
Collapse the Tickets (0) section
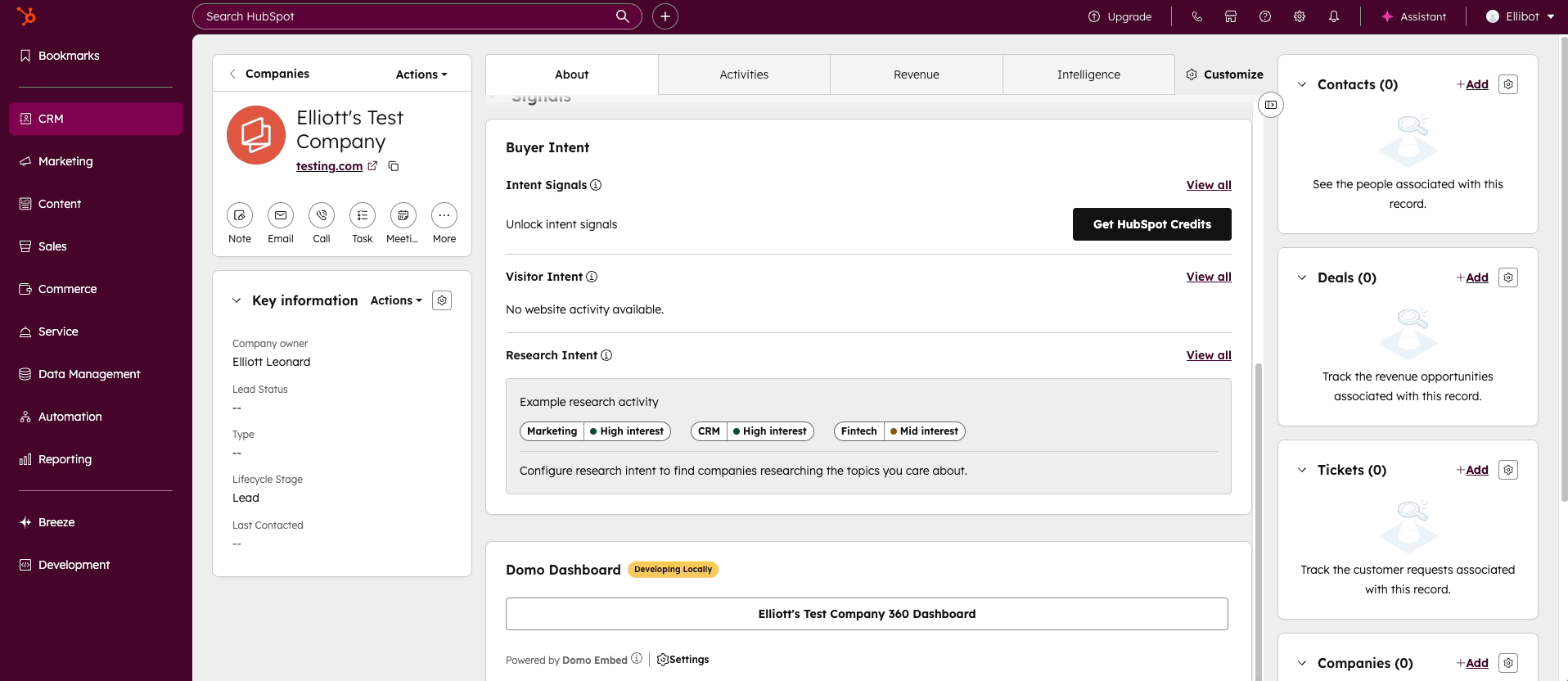1302,470
